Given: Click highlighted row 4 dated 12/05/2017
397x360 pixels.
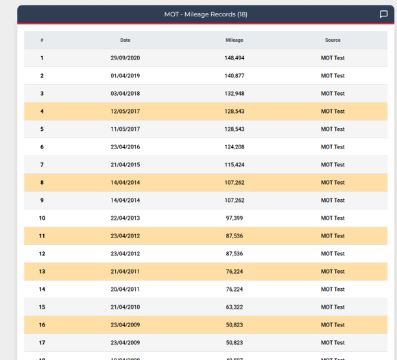Looking at the screenshot, I should [206, 111].
